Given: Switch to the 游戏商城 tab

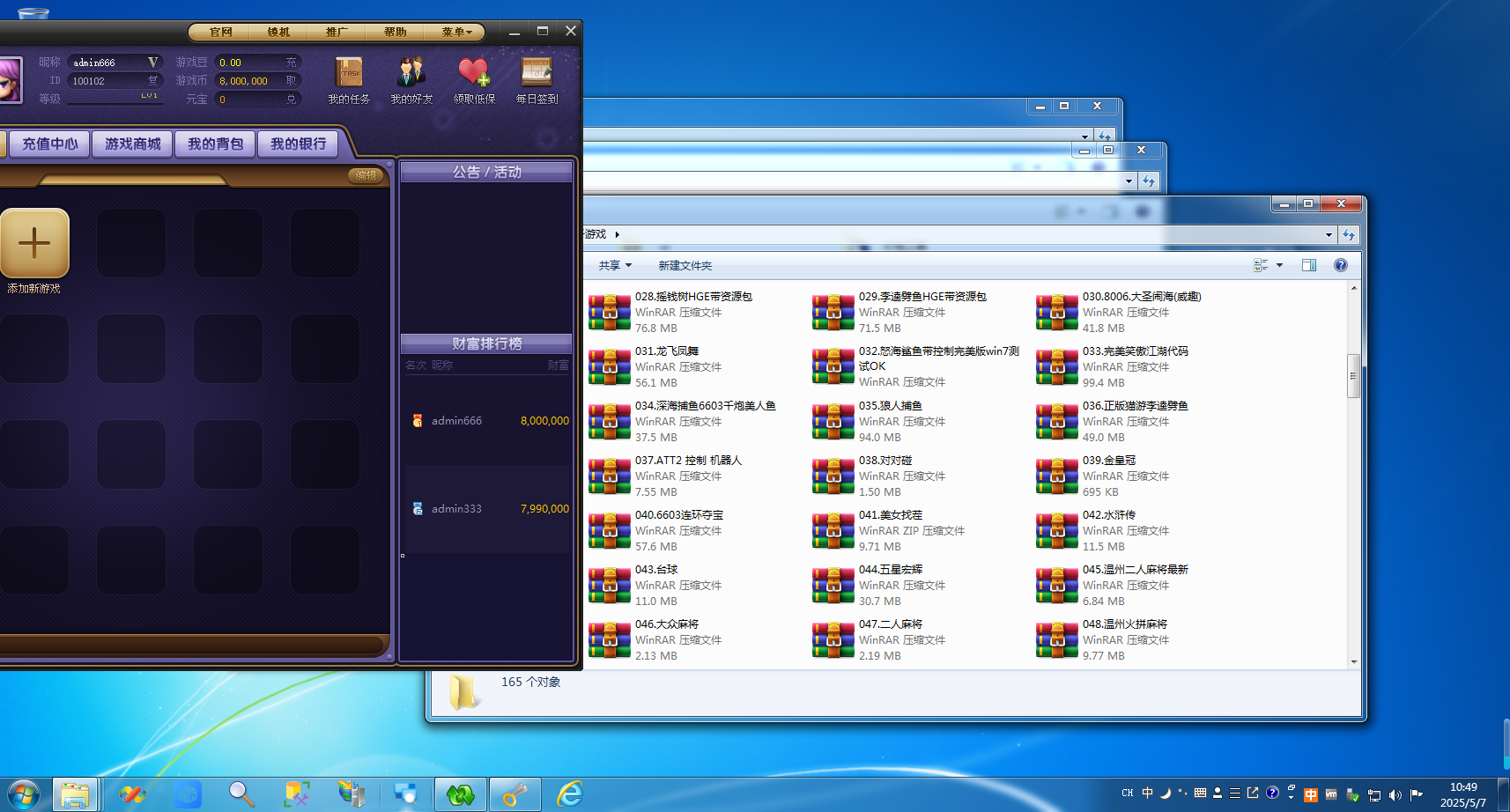Looking at the screenshot, I should tap(133, 144).
